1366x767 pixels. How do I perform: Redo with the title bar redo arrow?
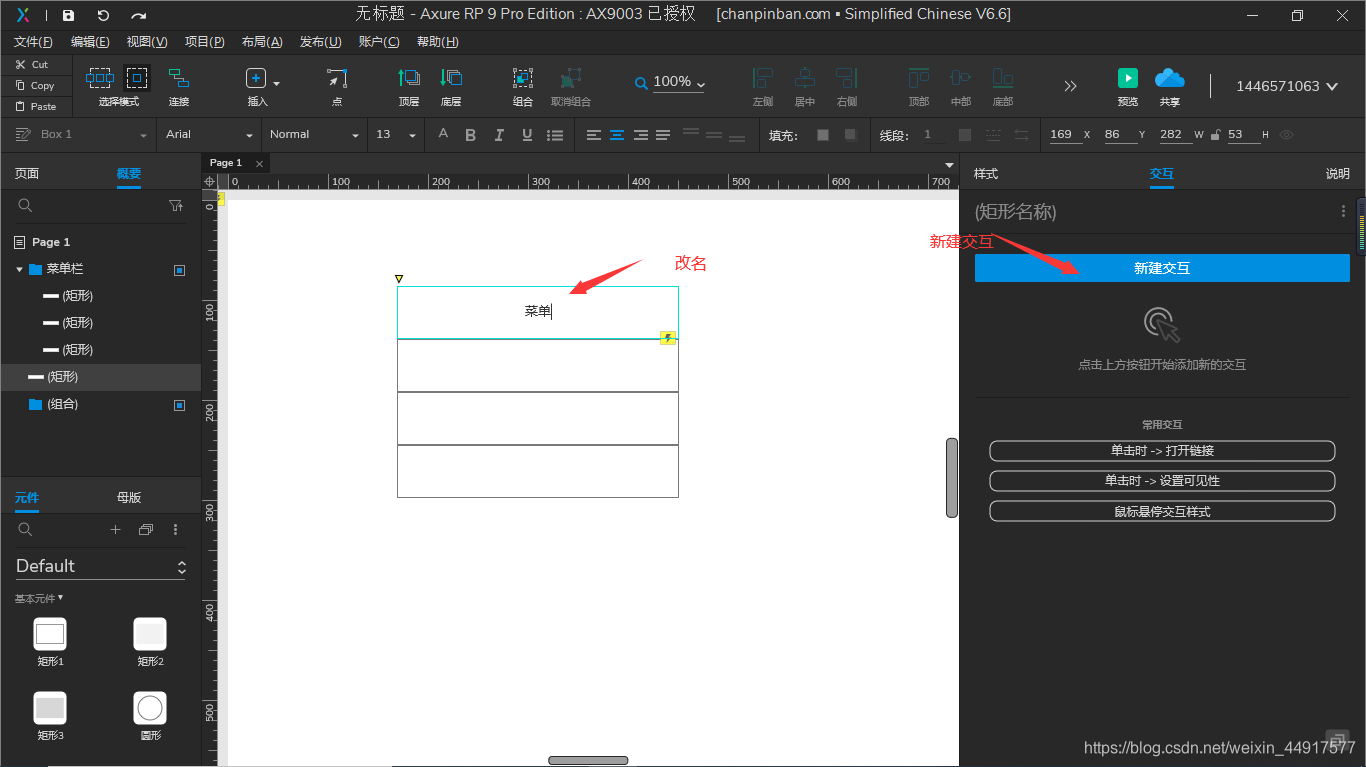tap(139, 15)
